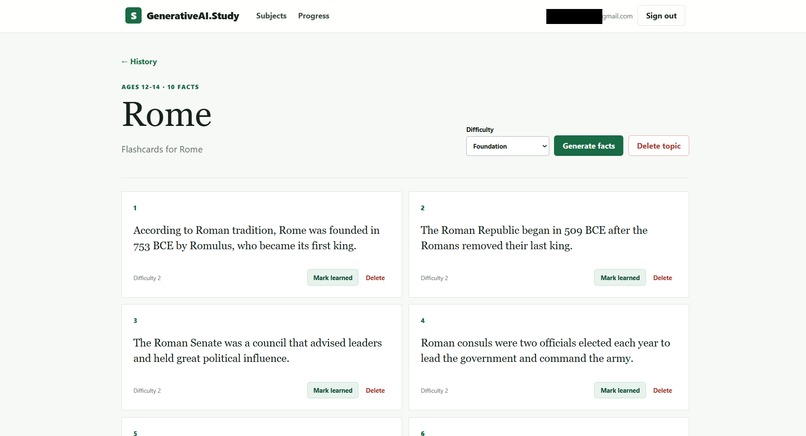The width and height of the screenshot is (806, 436).
Task: Mark fact 3 about Senate learned
Action: click(x=333, y=390)
